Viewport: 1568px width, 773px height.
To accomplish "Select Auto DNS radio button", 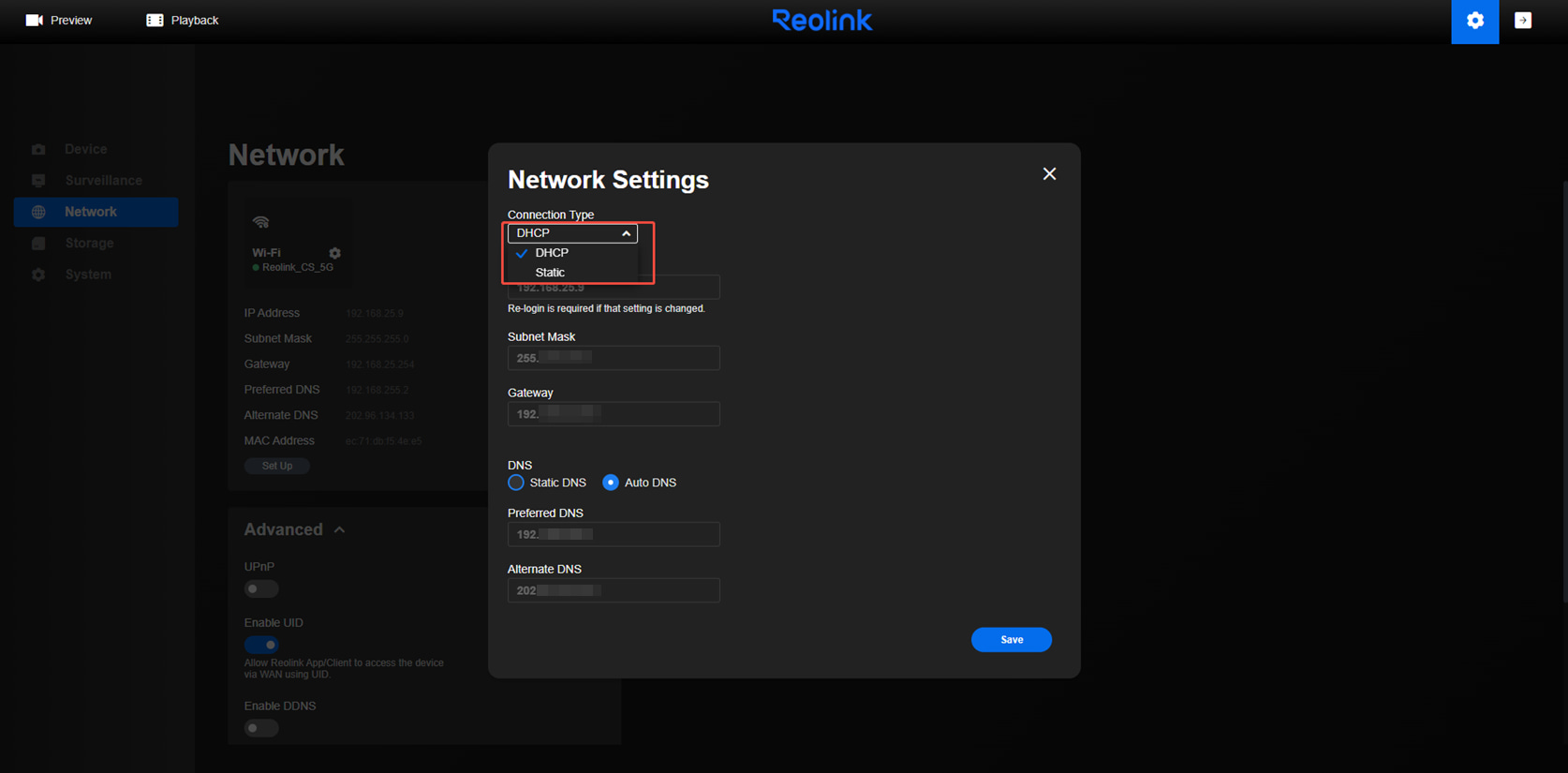I will point(611,483).
